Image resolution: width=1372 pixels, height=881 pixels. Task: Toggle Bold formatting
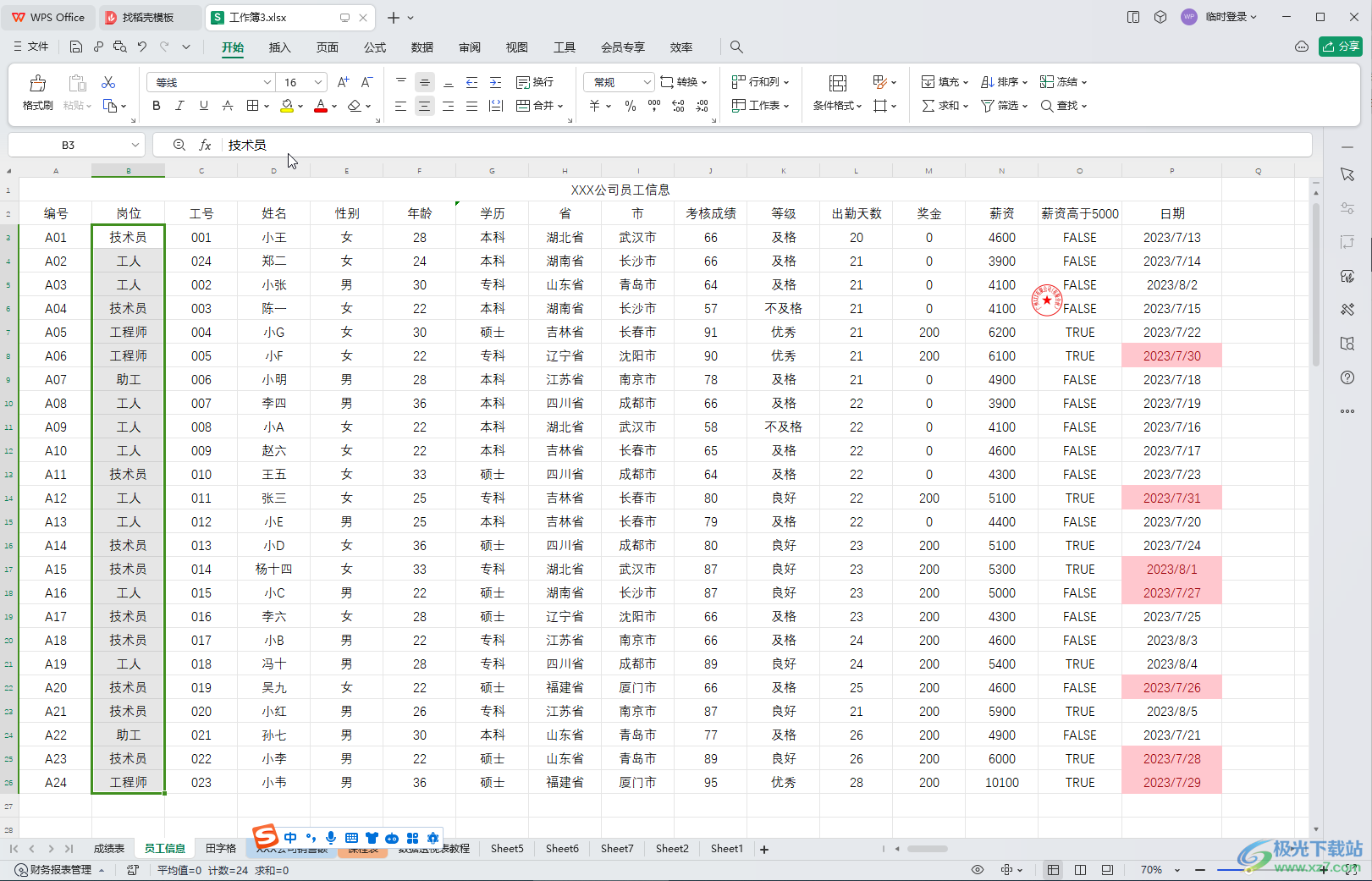pyautogui.click(x=156, y=106)
